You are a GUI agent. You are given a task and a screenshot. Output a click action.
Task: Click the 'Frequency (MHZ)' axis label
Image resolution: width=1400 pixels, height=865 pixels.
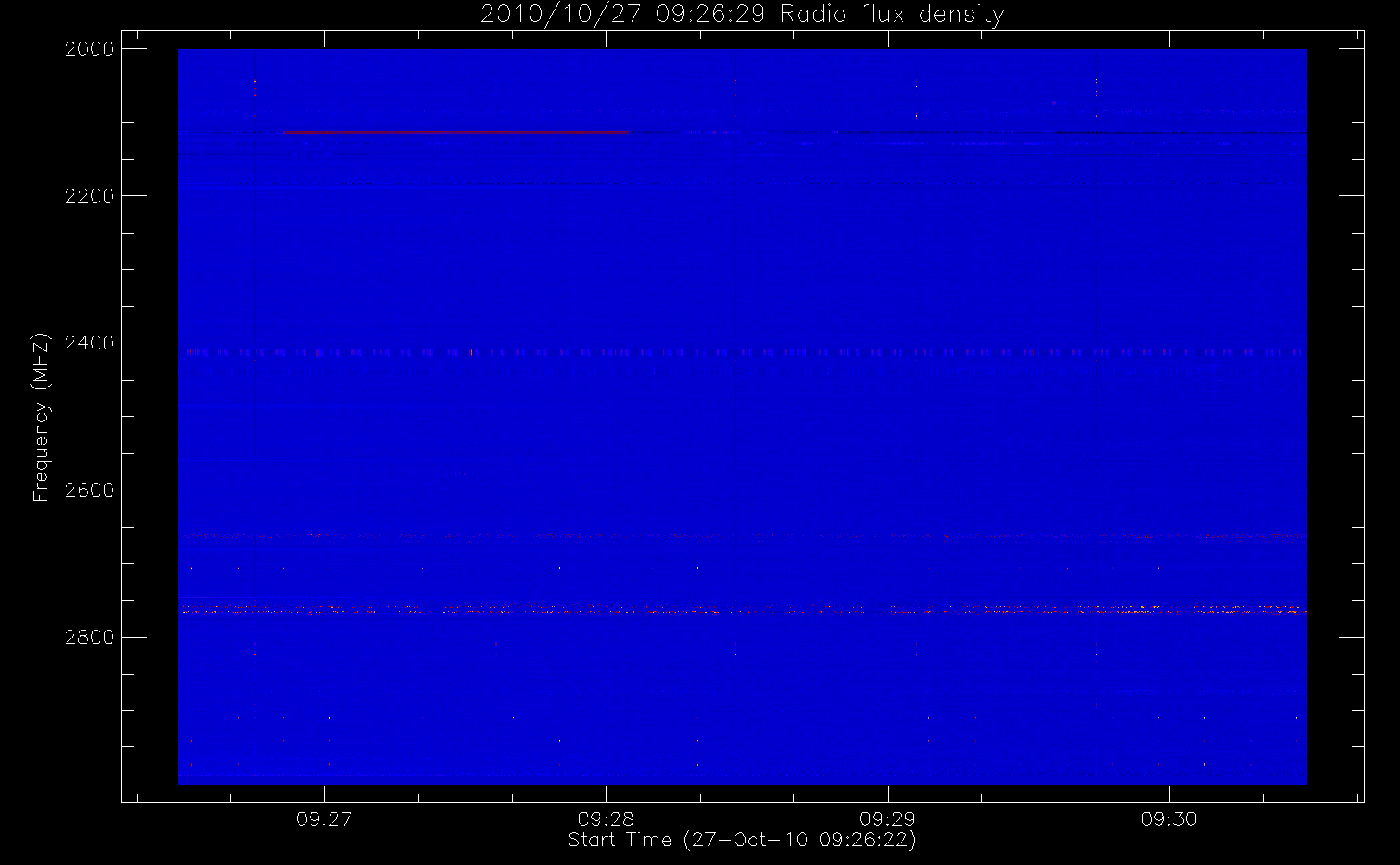(41, 417)
